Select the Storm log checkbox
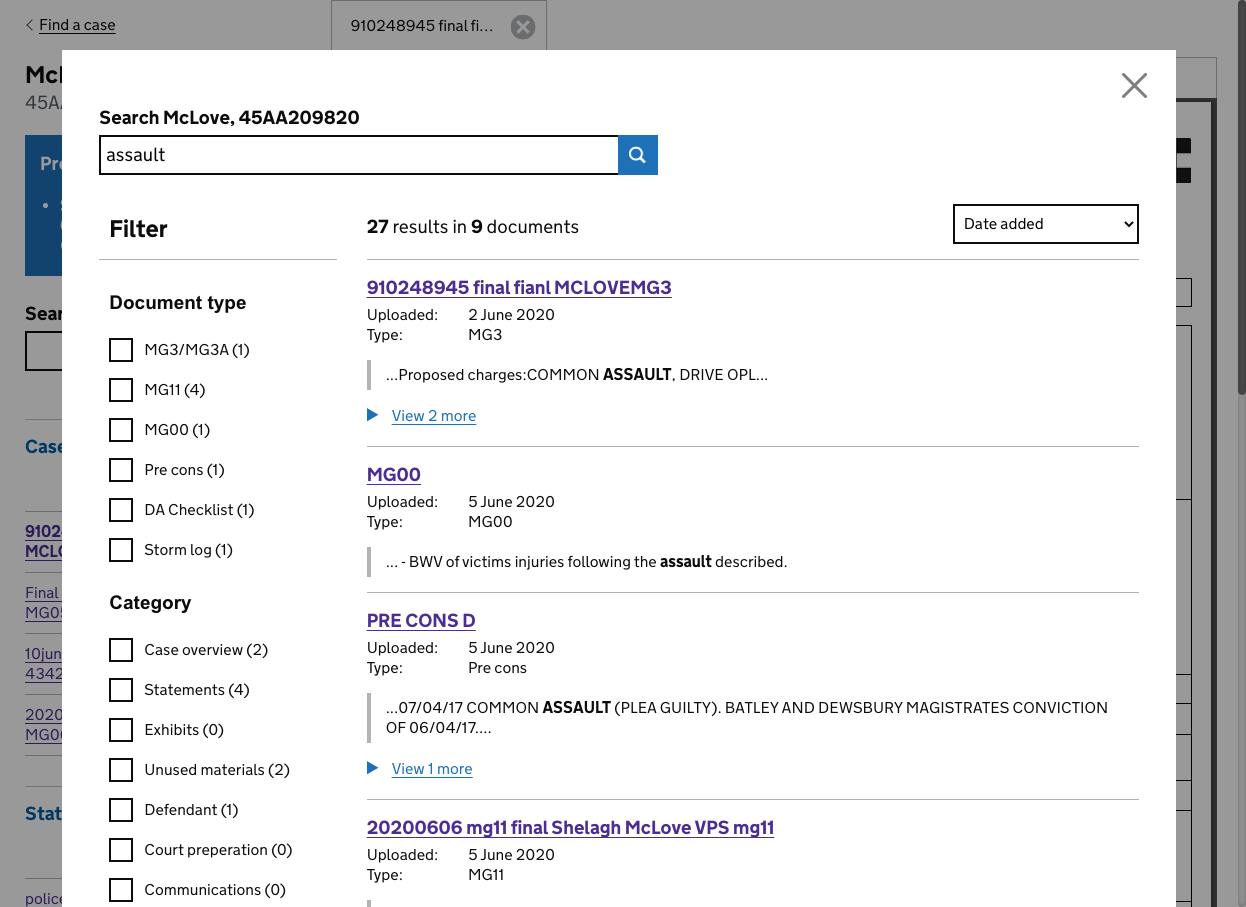The width and height of the screenshot is (1246, 907). [x=121, y=550]
